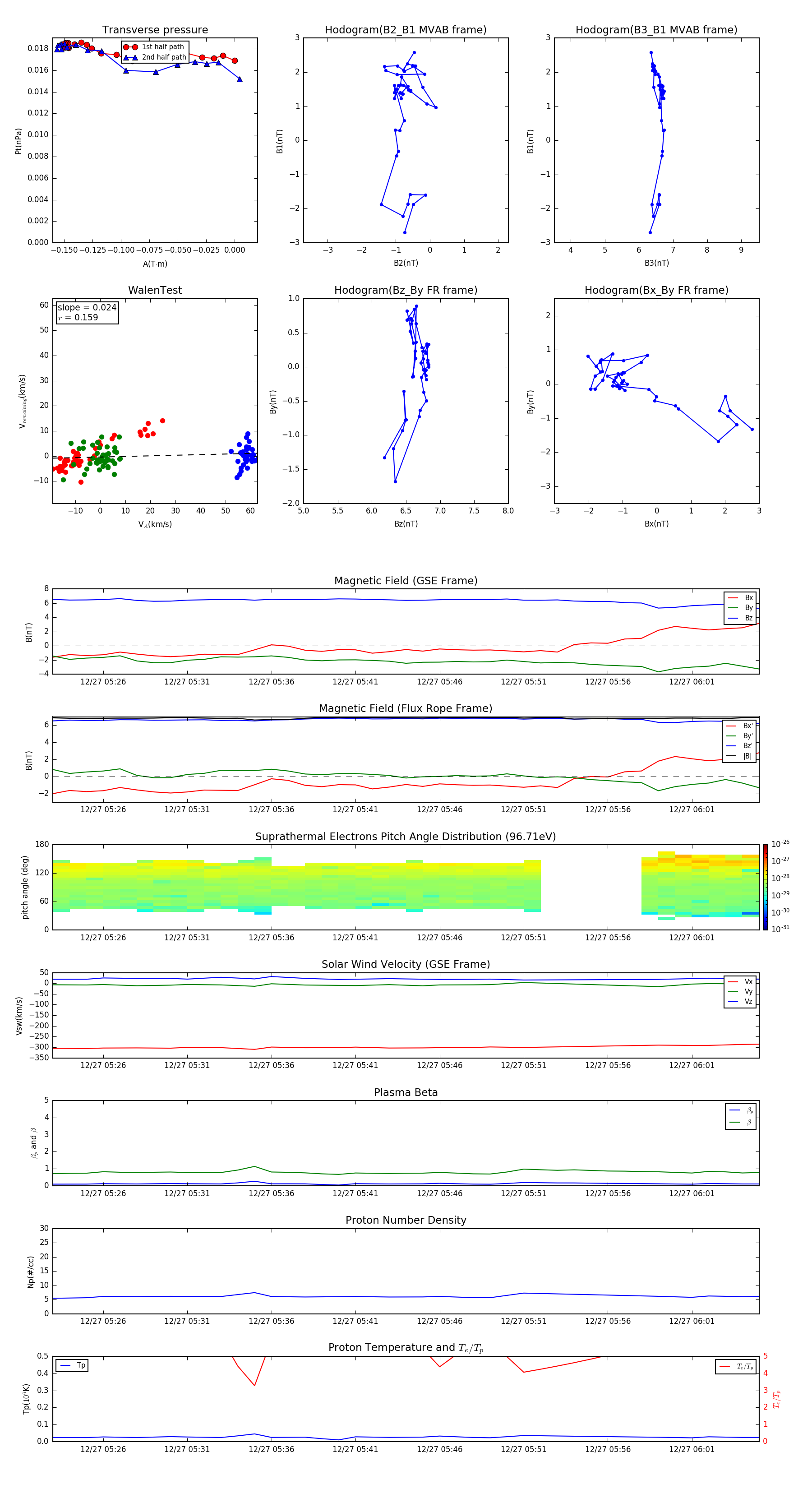Image resolution: width=812 pixels, height=1489 pixels.
Task: Click 'Suprathermal Electrons Pitch Angle Distribution' title
Action: (x=406, y=837)
